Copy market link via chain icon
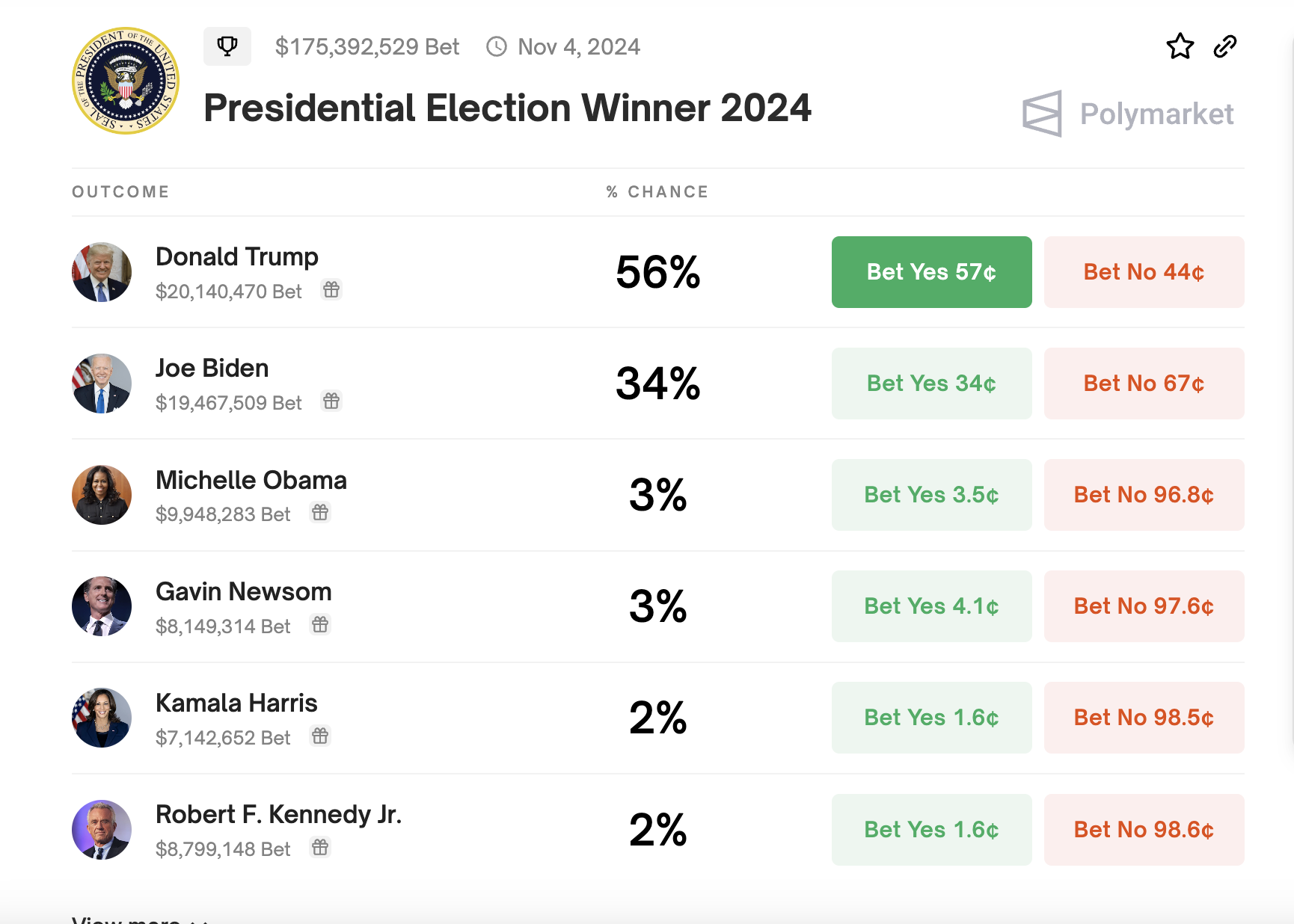Screen dimensions: 1294x924 click(1224, 46)
